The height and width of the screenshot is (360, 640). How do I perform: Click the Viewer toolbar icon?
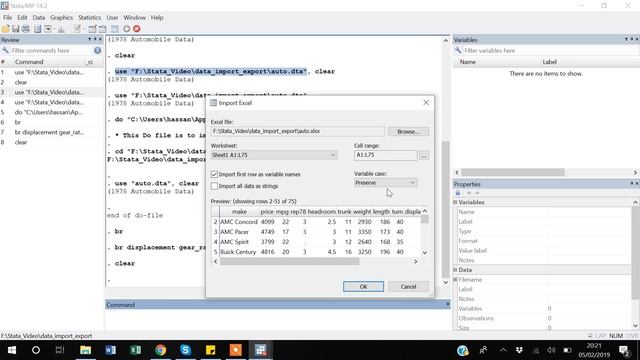tap(48, 29)
